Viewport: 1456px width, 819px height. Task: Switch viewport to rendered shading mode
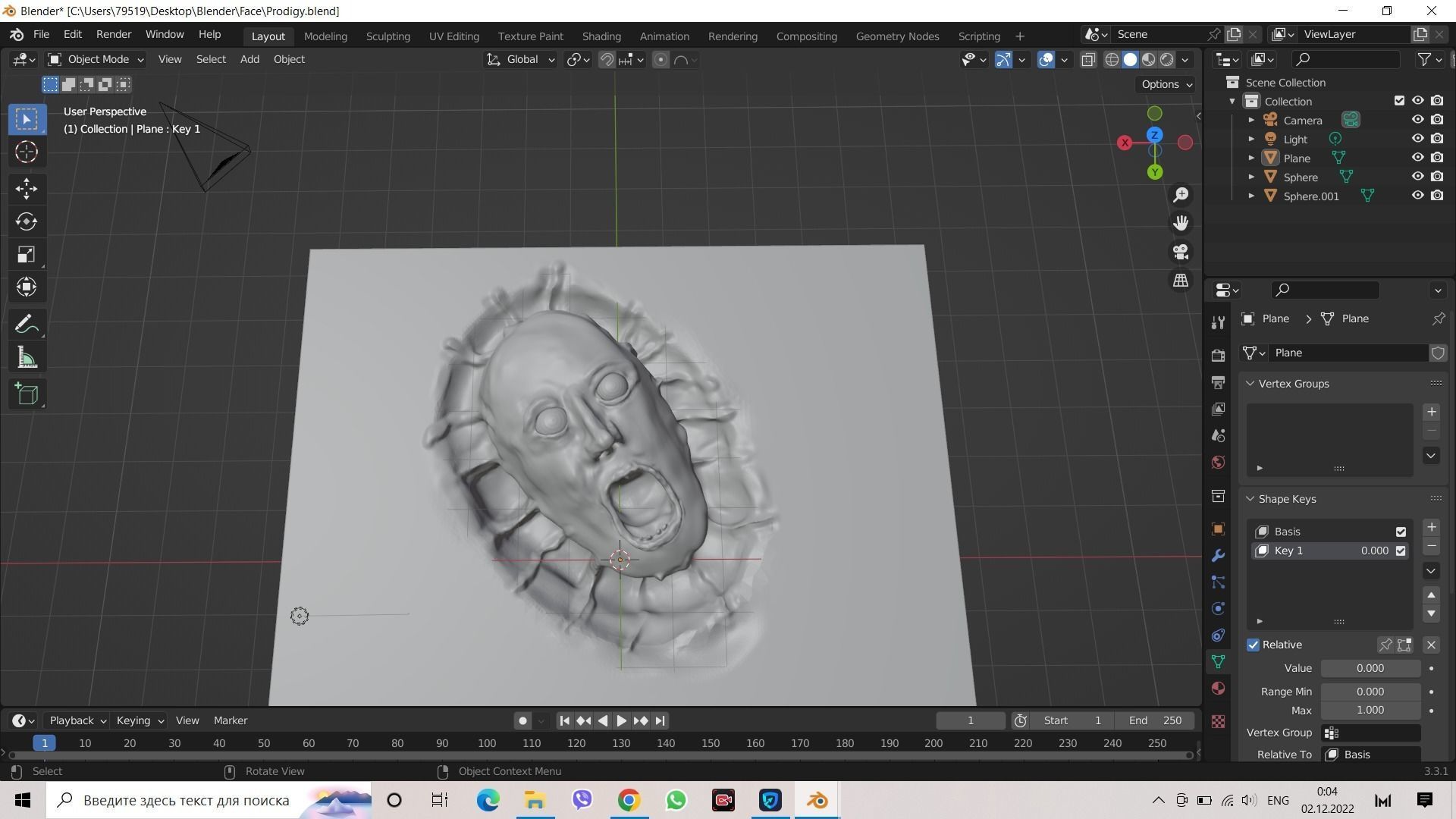point(1168,59)
